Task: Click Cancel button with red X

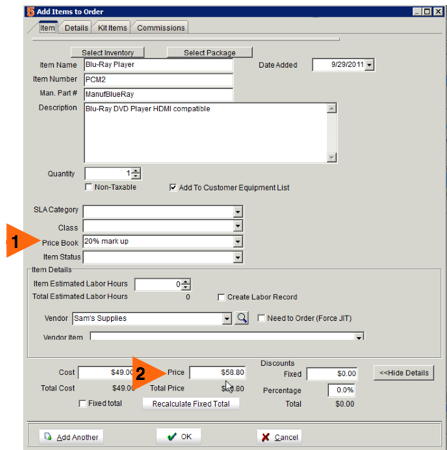Action: (279, 437)
